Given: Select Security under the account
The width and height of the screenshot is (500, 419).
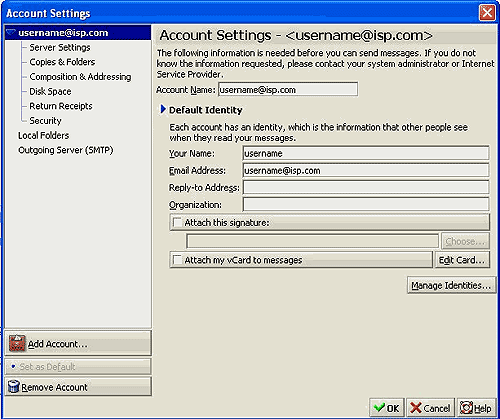Looking at the screenshot, I should point(45,121).
